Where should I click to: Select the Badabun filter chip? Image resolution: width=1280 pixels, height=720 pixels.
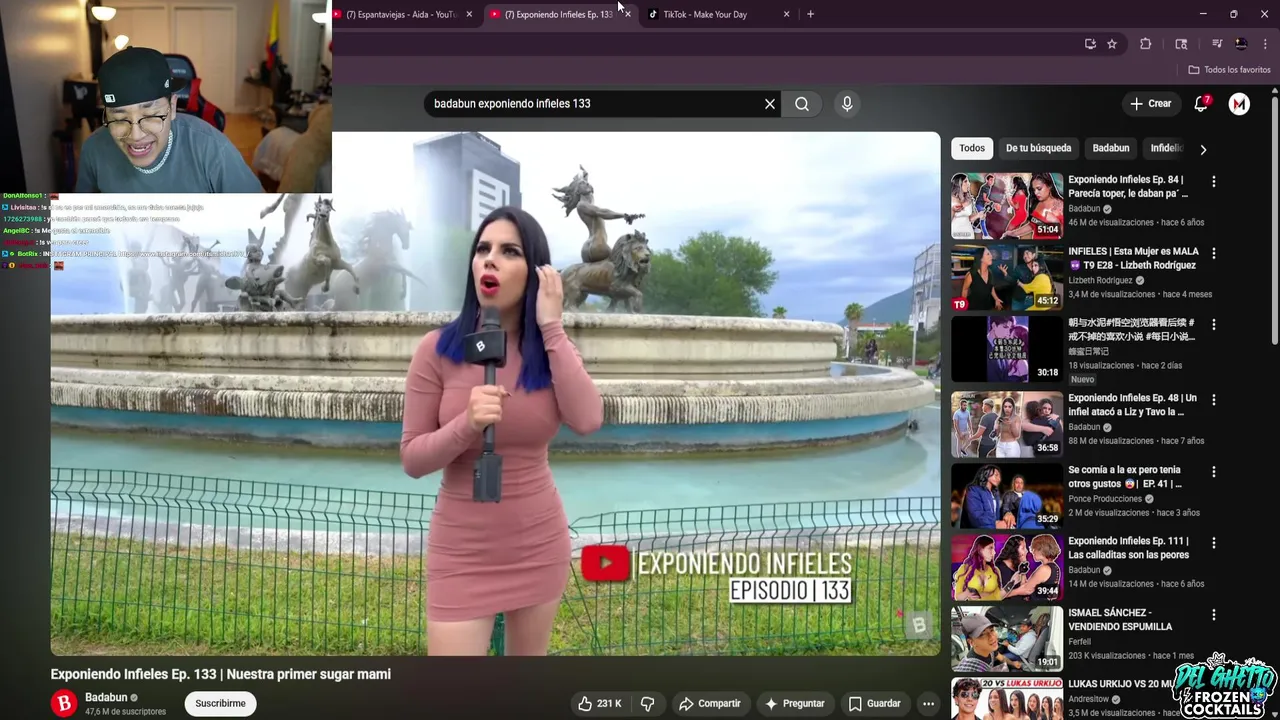pyautogui.click(x=1110, y=148)
